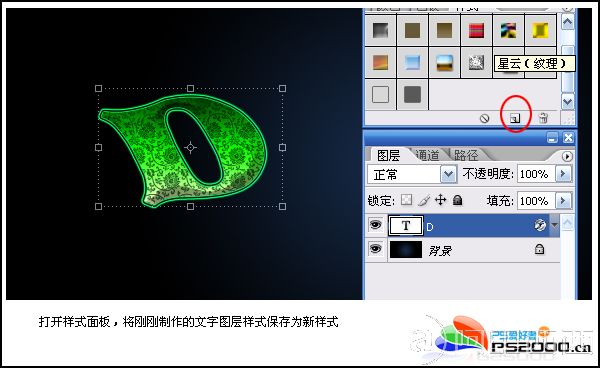
Task: Click the bottom-right transform handle
Action: point(282,207)
